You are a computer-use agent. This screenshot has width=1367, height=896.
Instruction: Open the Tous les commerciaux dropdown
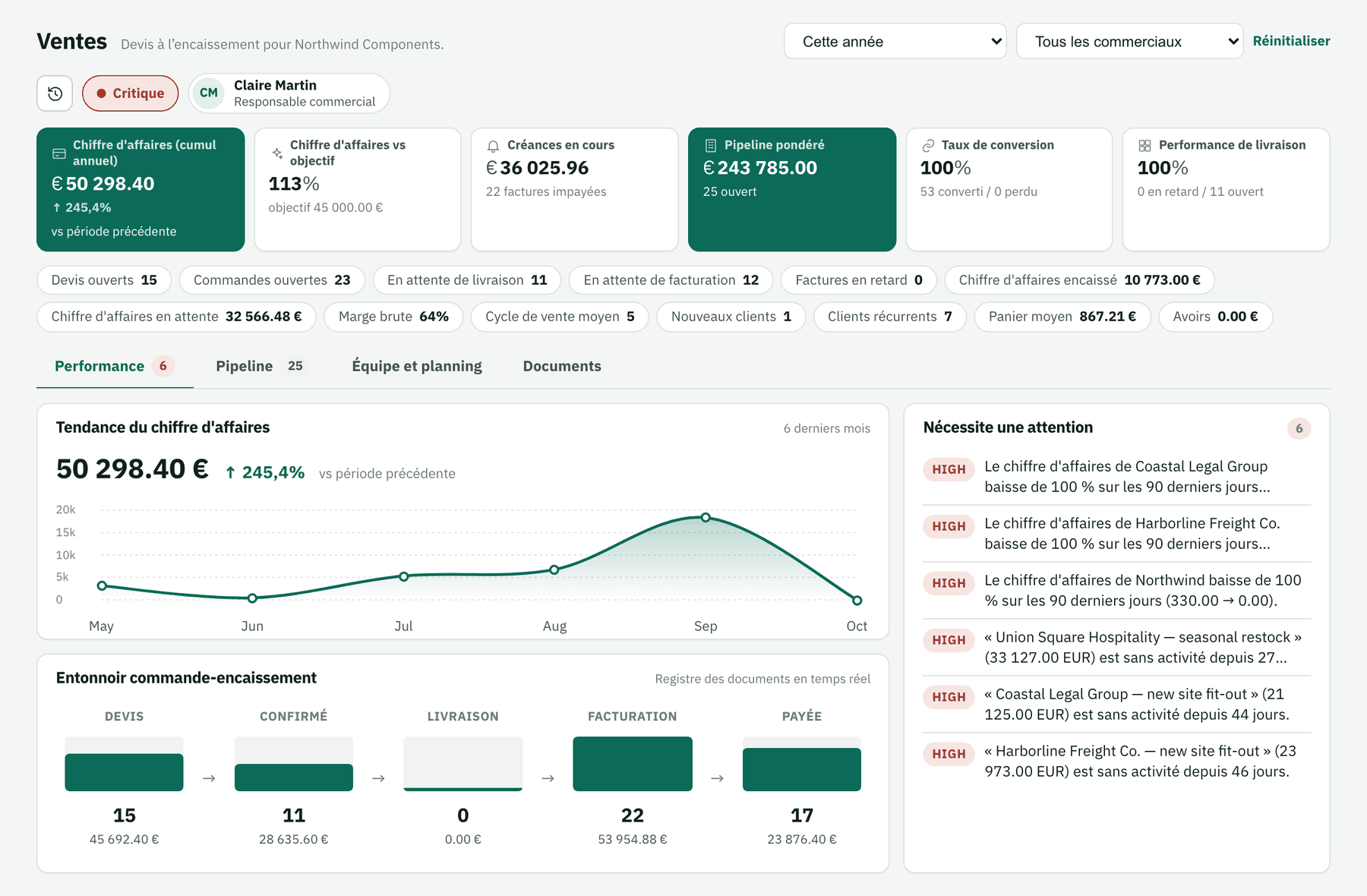coord(1129,41)
